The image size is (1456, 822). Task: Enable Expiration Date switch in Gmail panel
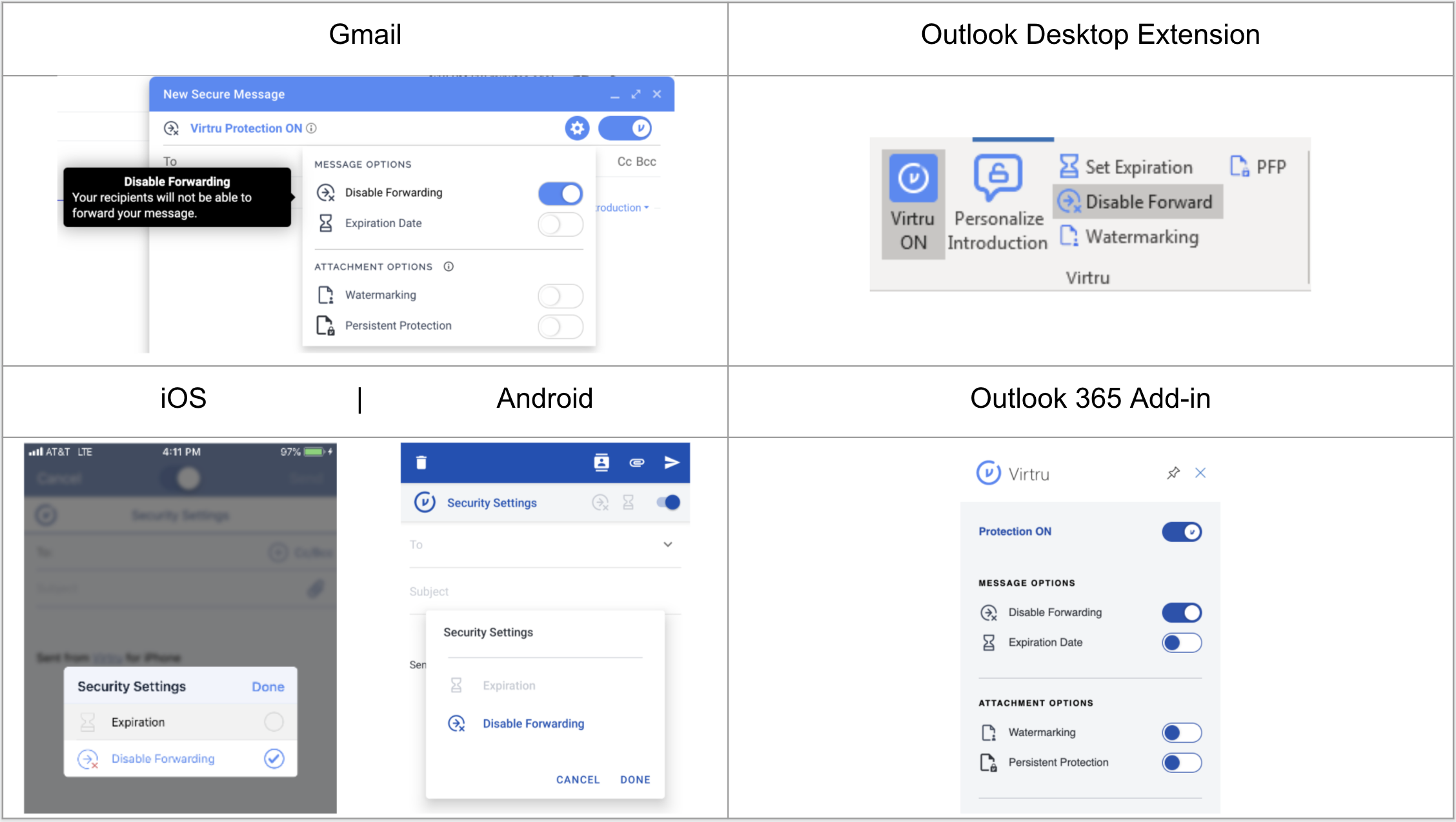click(560, 225)
